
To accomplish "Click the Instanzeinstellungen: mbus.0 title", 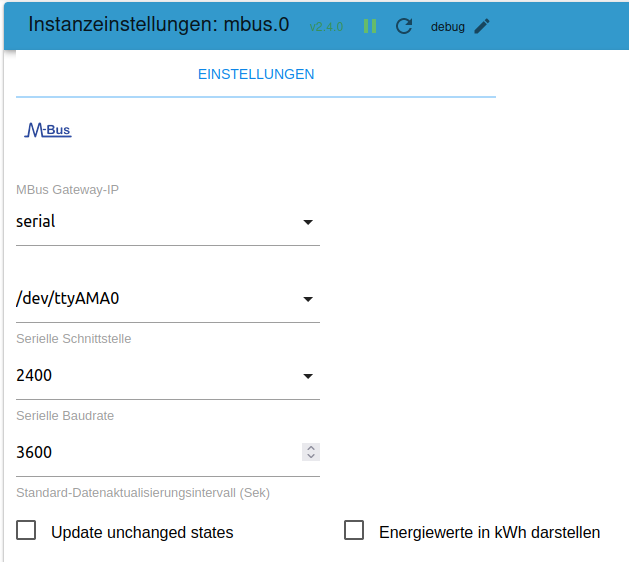I will pos(159,24).
